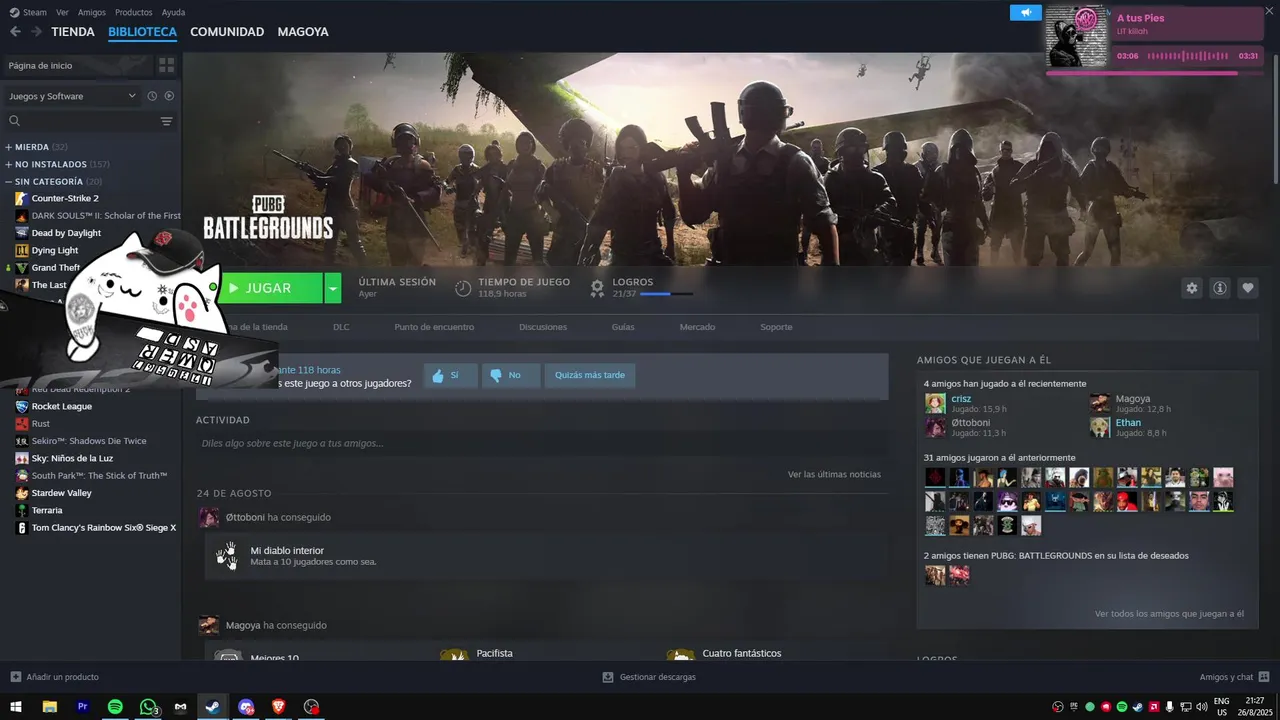Select Stardew Valley icon in list
The width and height of the screenshot is (1280, 720).
coord(21,493)
